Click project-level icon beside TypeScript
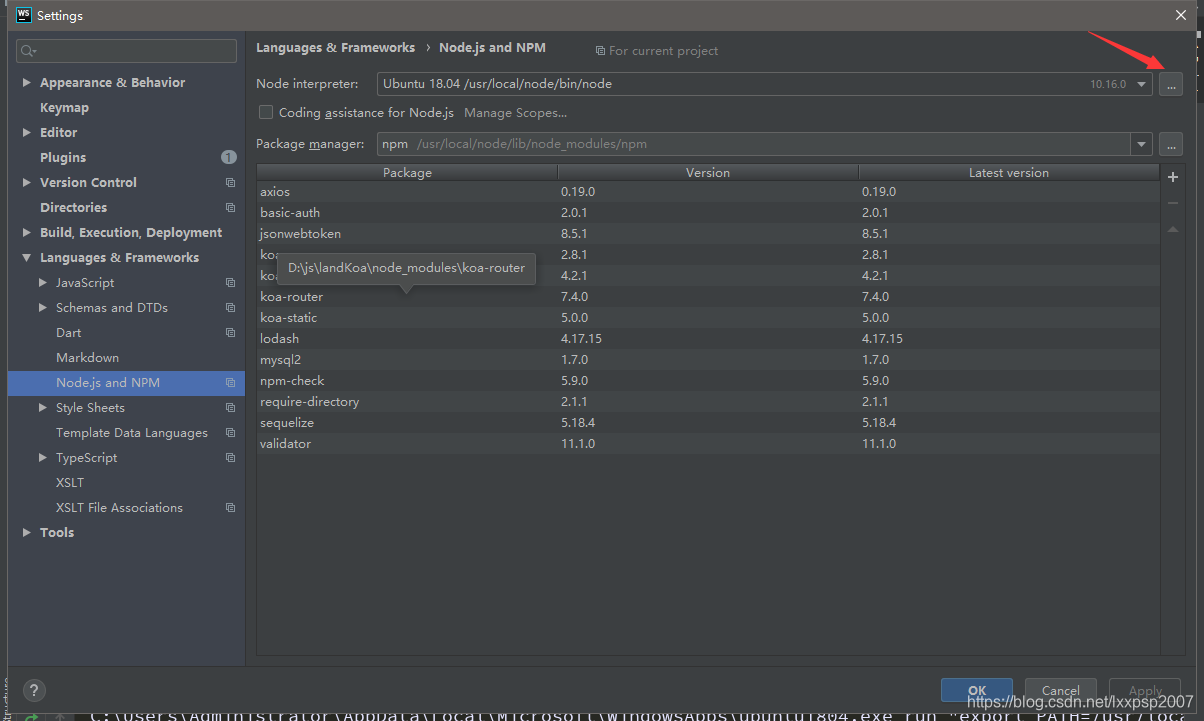The height and width of the screenshot is (721, 1204). point(231,458)
